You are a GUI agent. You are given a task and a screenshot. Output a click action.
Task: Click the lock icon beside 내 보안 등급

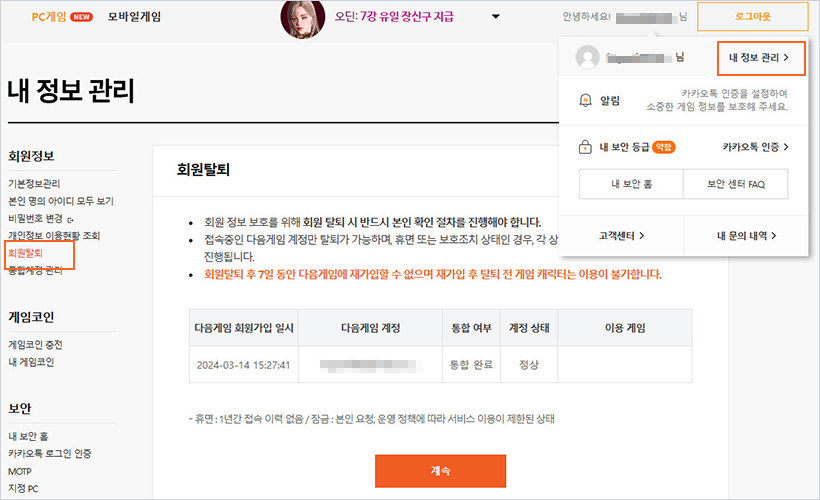click(586, 147)
